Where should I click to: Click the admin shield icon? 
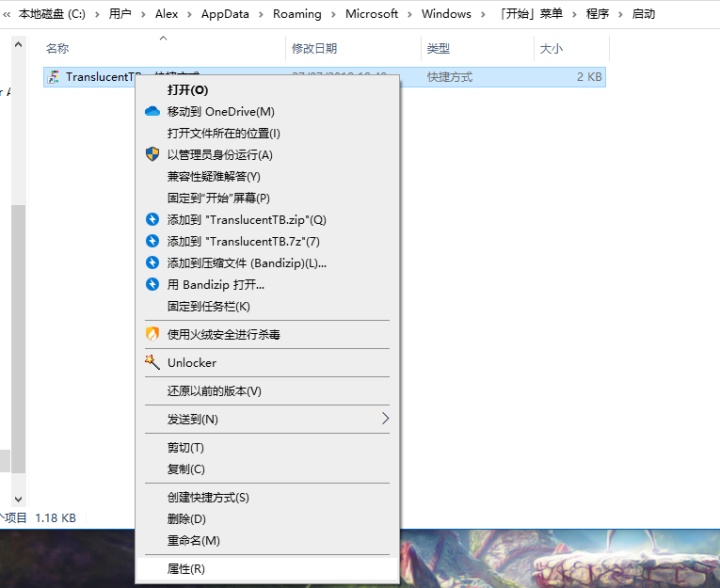click(x=152, y=154)
